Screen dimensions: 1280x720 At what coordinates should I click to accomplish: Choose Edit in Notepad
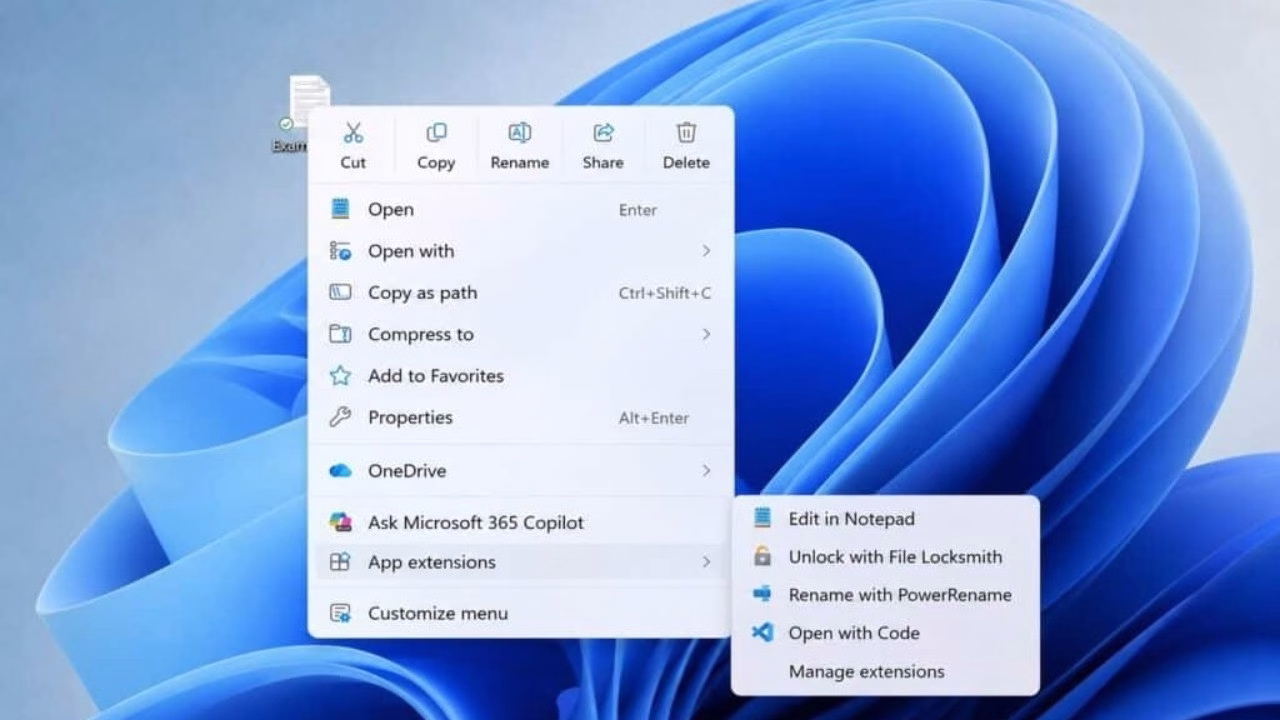885,518
